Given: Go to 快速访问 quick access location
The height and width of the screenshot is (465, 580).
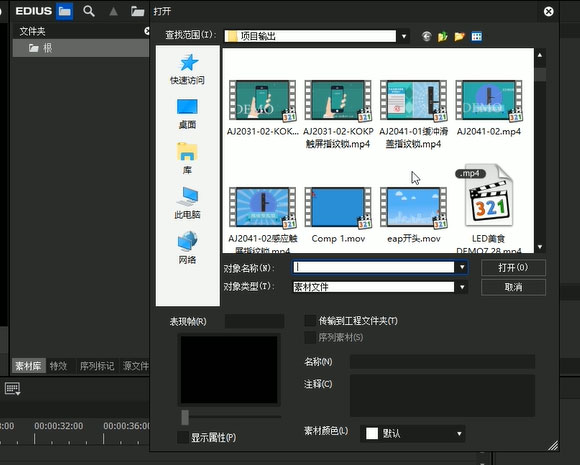Looking at the screenshot, I should tap(188, 70).
